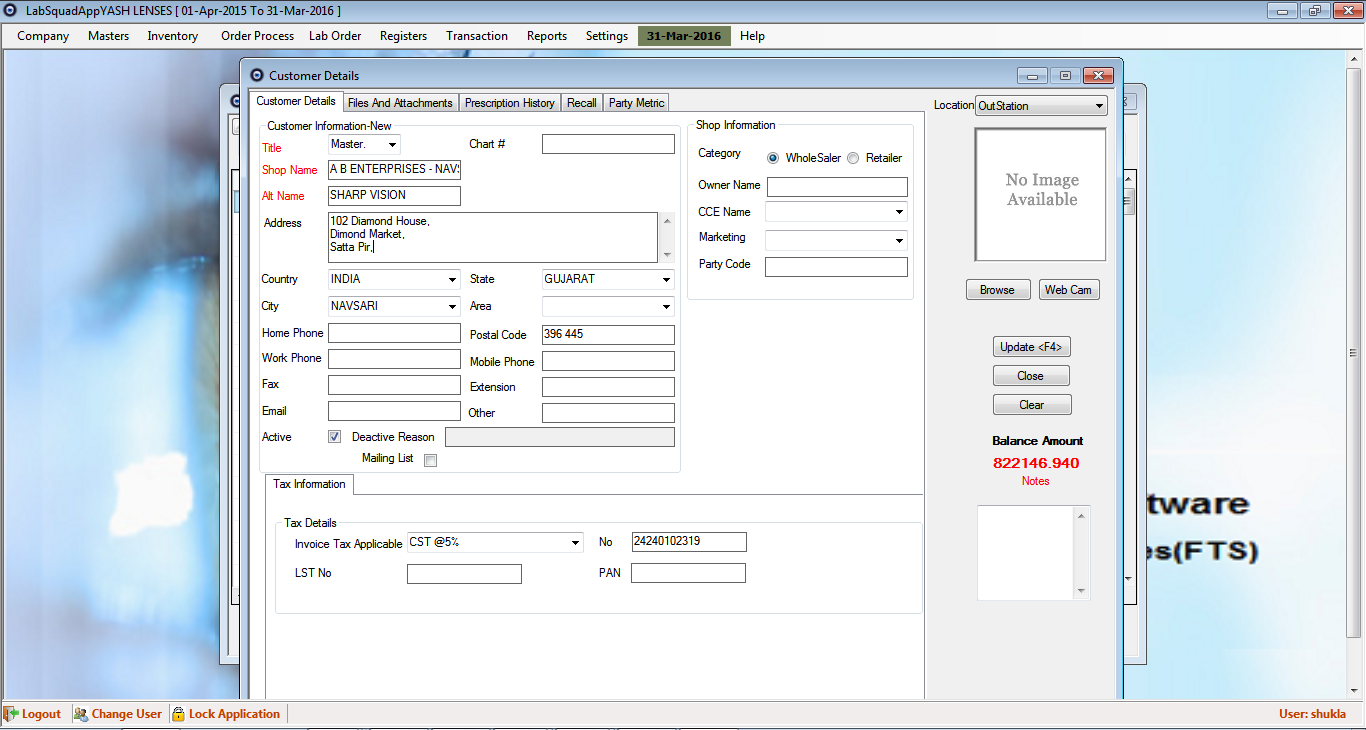The width and height of the screenshot is (1366, 730).
Task: Select the WholeSaler radio button
Action: [x=773, y=158]
